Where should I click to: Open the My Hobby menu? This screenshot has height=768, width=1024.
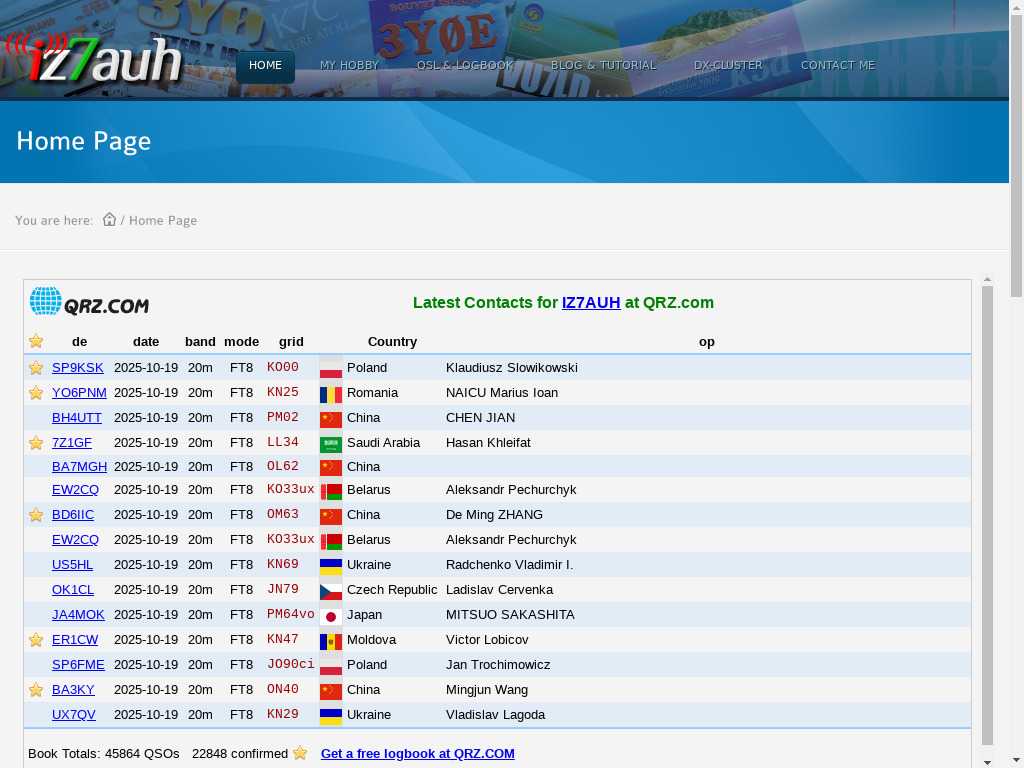[349, 65]
